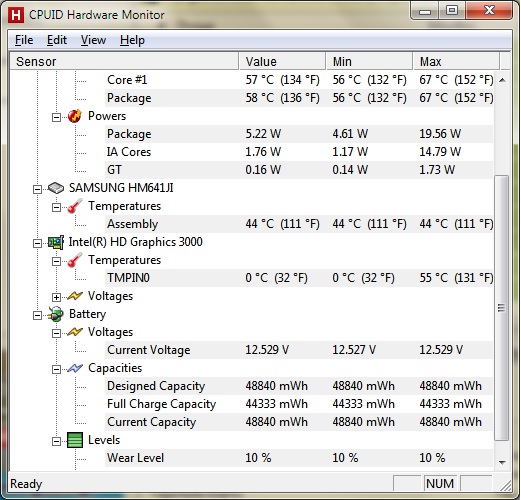
Task: Click the NUM status bar indicator
Action: point(440,484)
